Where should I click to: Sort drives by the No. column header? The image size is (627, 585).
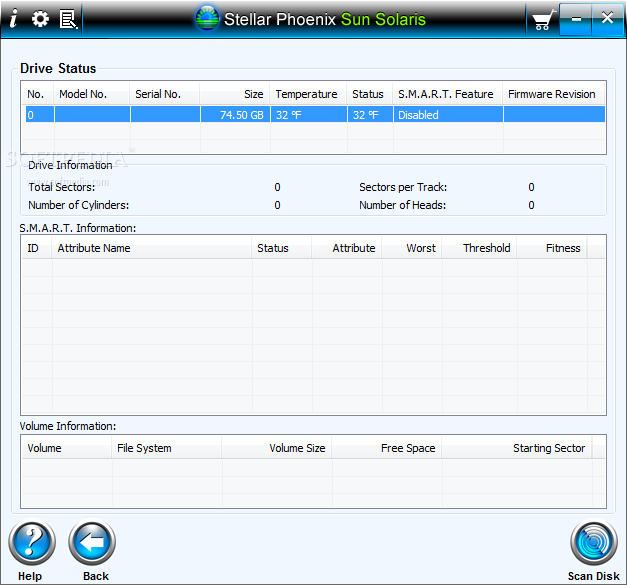(37, 94)
